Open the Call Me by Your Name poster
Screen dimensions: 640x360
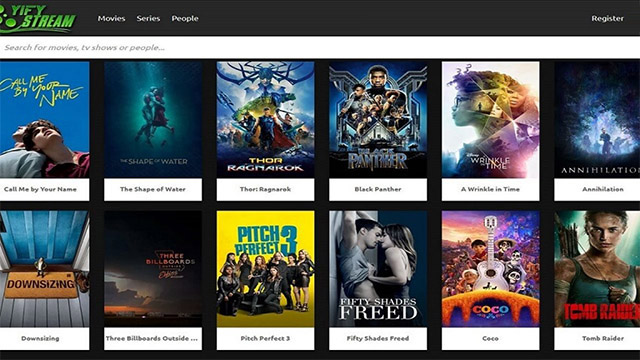[44, 120]
